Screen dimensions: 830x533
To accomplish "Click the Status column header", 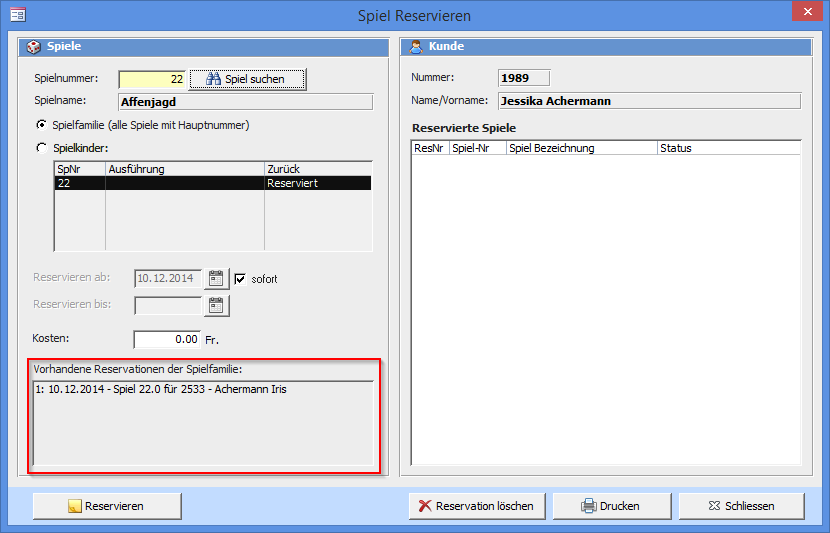I will (x=729, y=148).
